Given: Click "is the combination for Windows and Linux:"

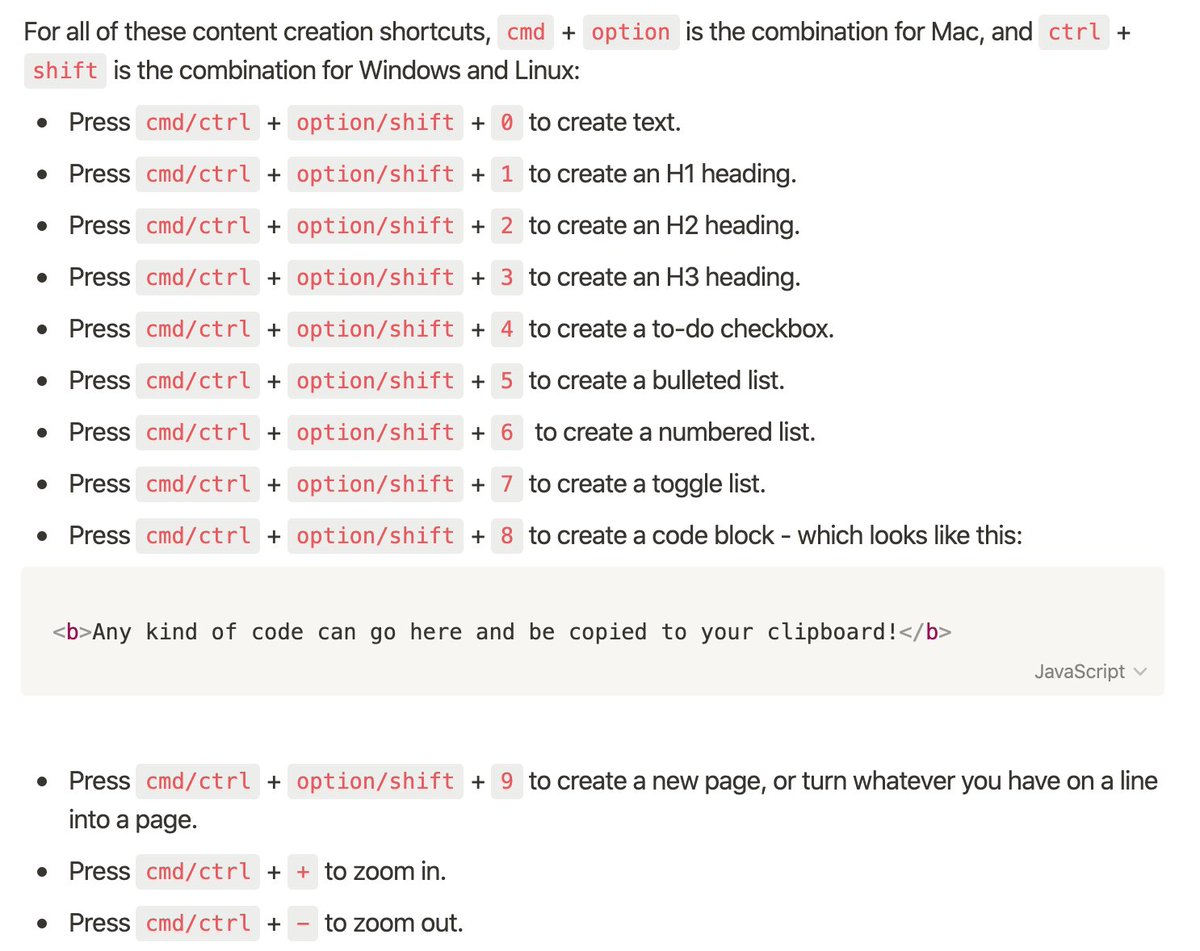Looking at the screenshot, I should point(346,72).
